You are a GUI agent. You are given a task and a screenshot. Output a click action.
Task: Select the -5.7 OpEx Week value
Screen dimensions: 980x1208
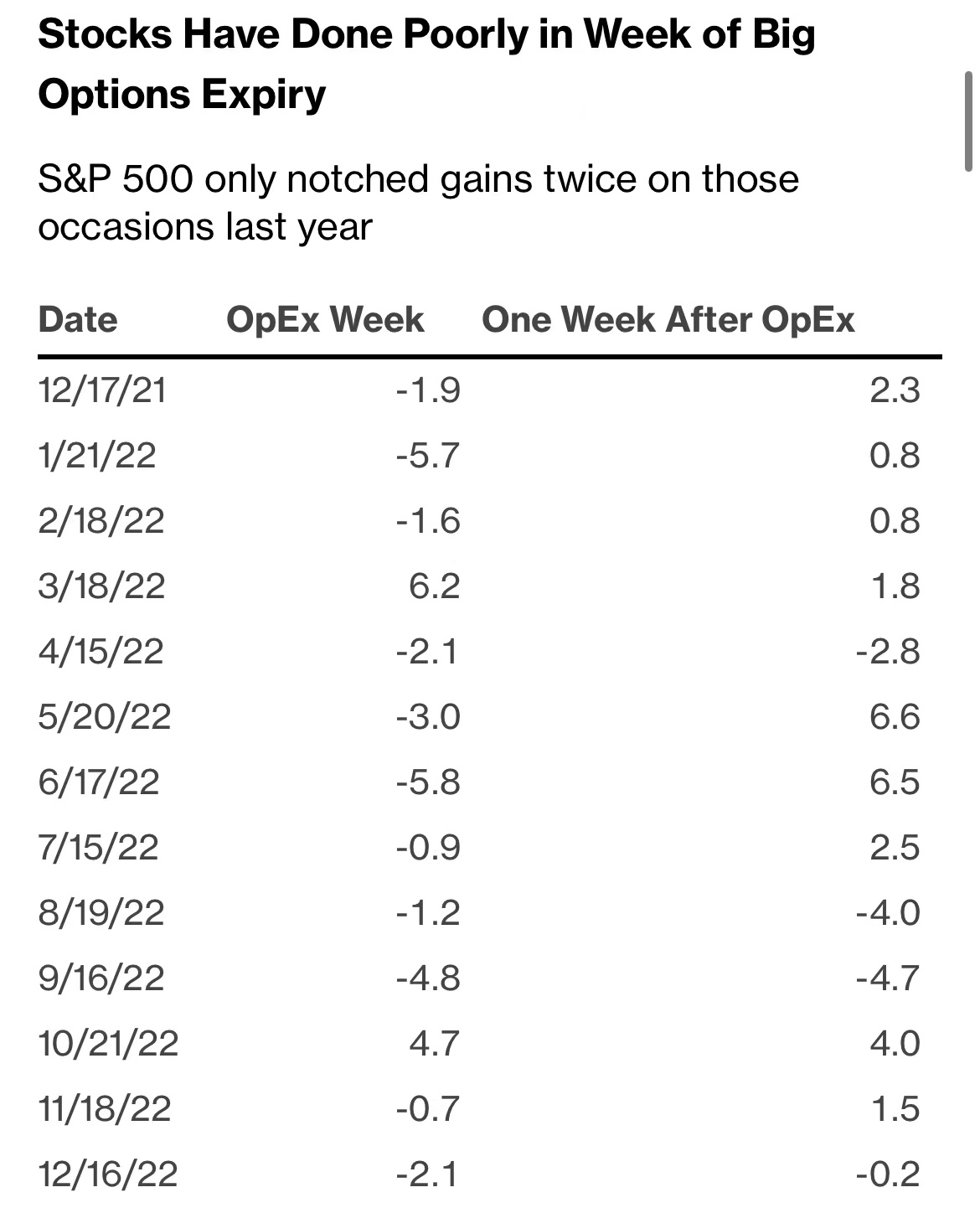pos(428,456)
